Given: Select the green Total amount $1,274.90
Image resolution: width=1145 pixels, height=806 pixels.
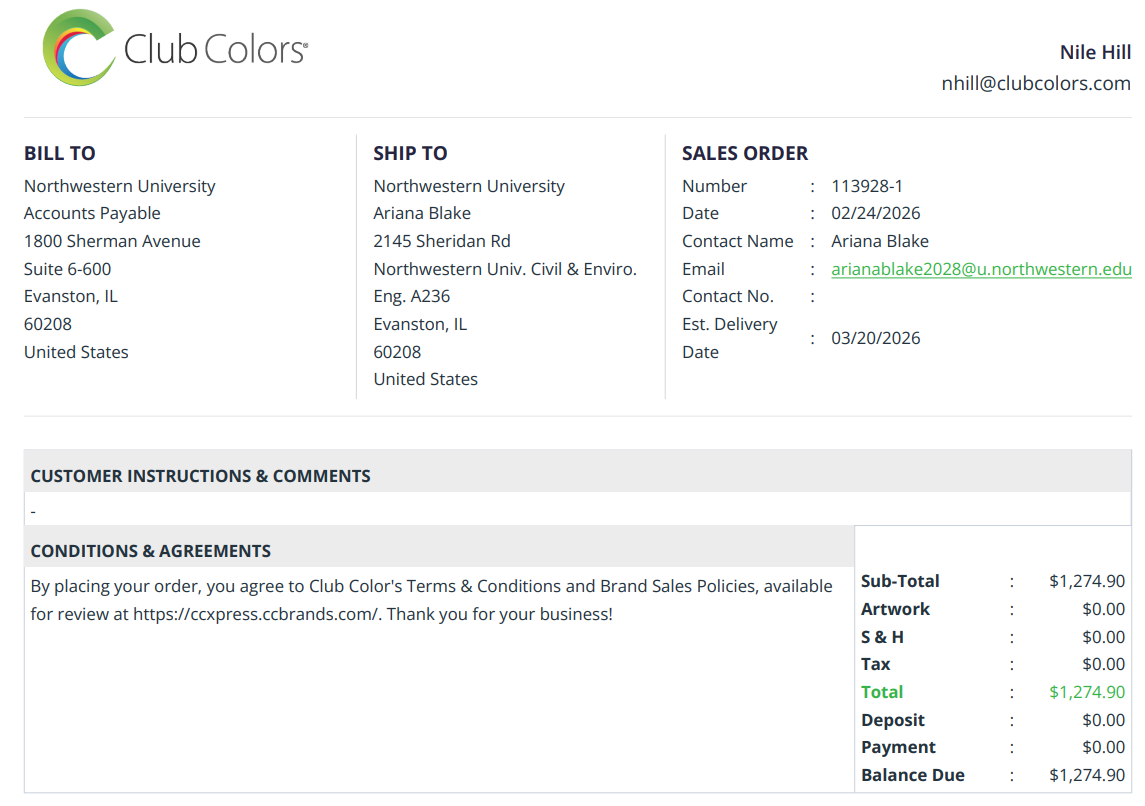Looking at the screenshot, I should click(1087, 692).
